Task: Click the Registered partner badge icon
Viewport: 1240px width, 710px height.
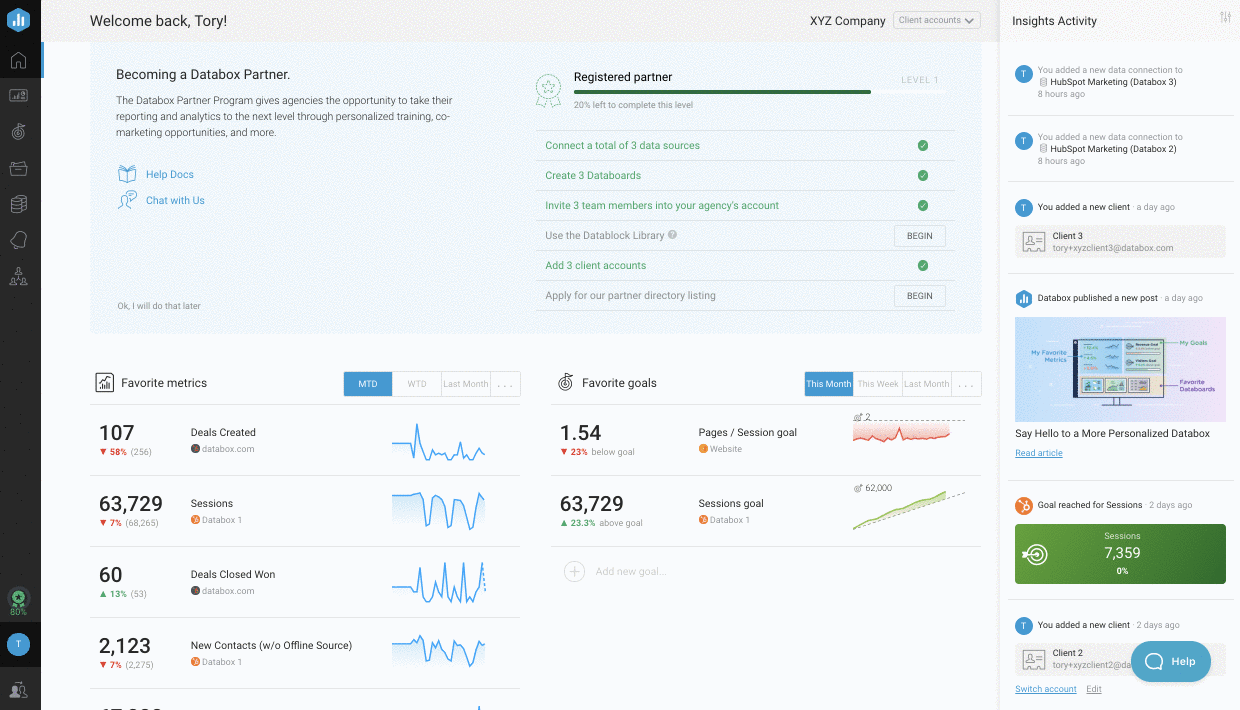Action: tap(548, 90)
